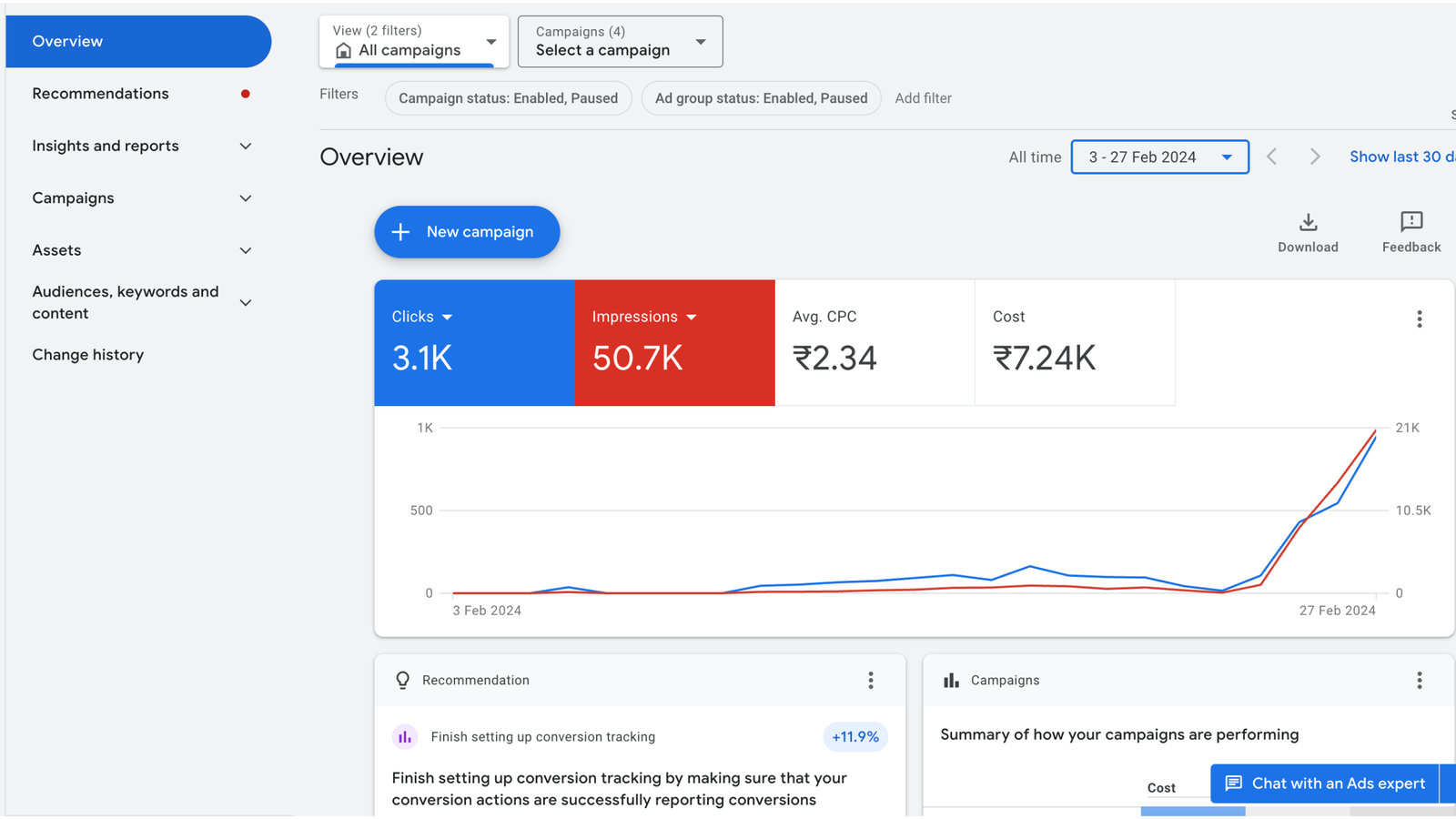Click the Download icon
Screen dimensions: 1456x819
[1308, 223]
